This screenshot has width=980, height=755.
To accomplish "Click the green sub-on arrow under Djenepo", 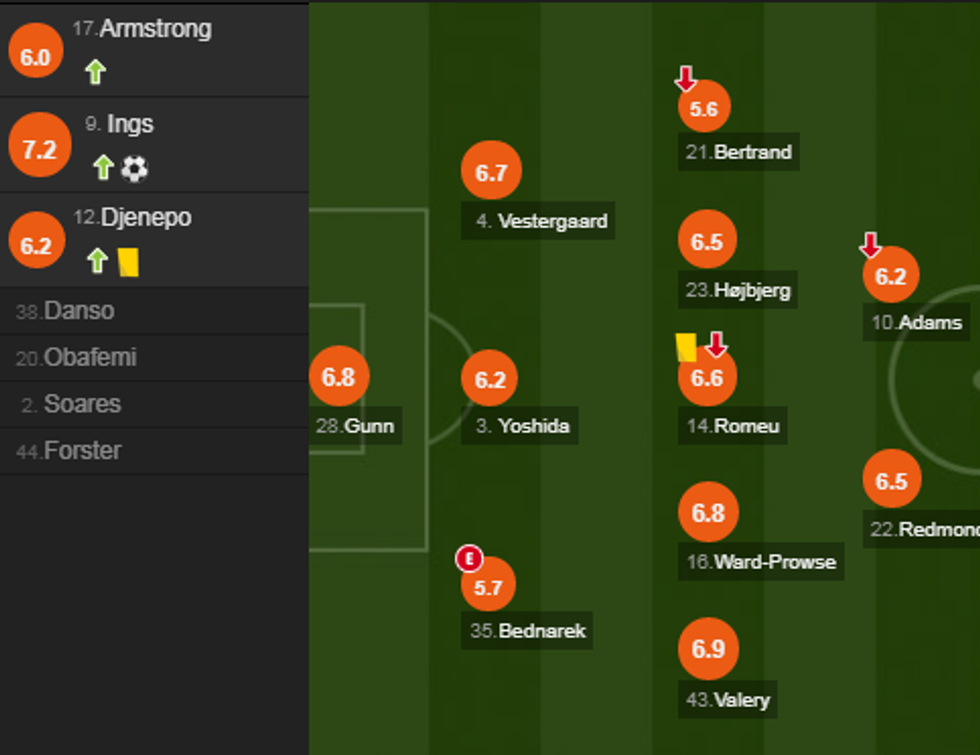I will tap(97, 261).
